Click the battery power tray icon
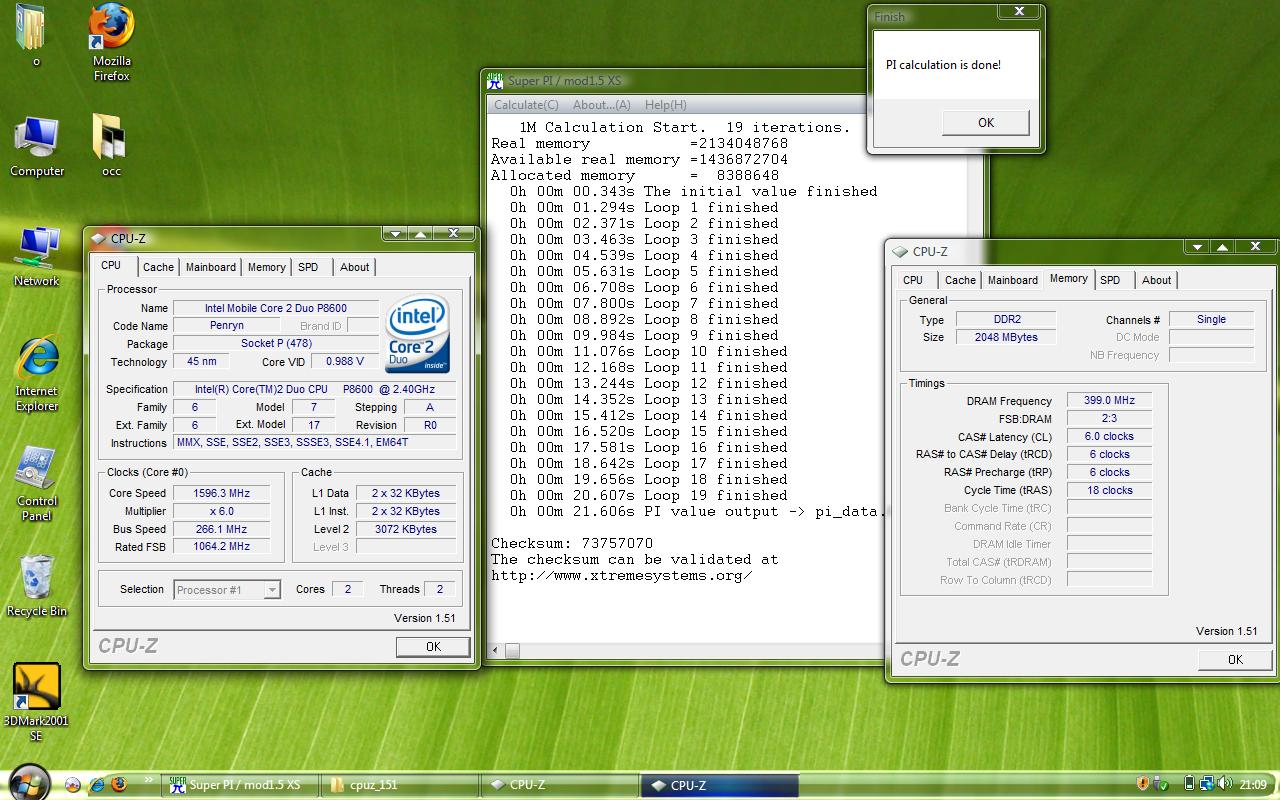Viewport: 1280px width, 800px height. (1189, 785)
